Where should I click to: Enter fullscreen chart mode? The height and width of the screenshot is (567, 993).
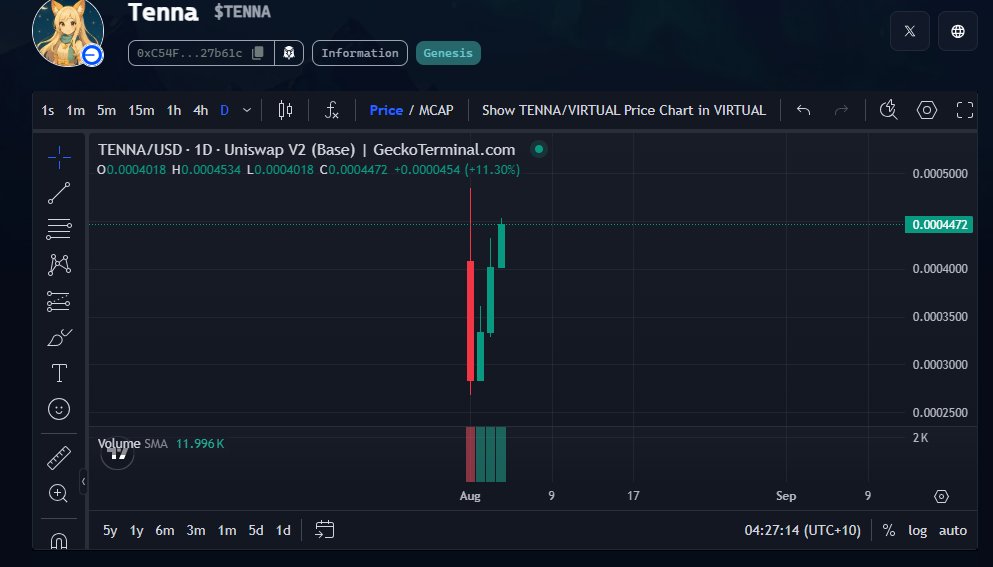[965, 110]
